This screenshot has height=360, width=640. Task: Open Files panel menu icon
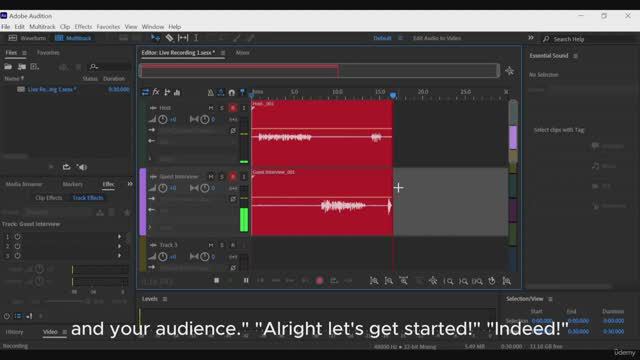[24, 53]
